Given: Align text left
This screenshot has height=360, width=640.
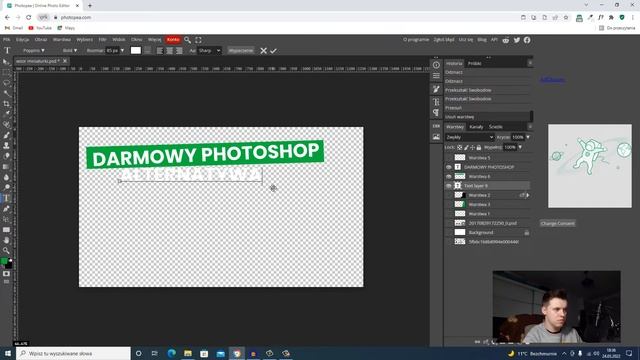Looking at the screenshot, I should click(x=160, y=51).
